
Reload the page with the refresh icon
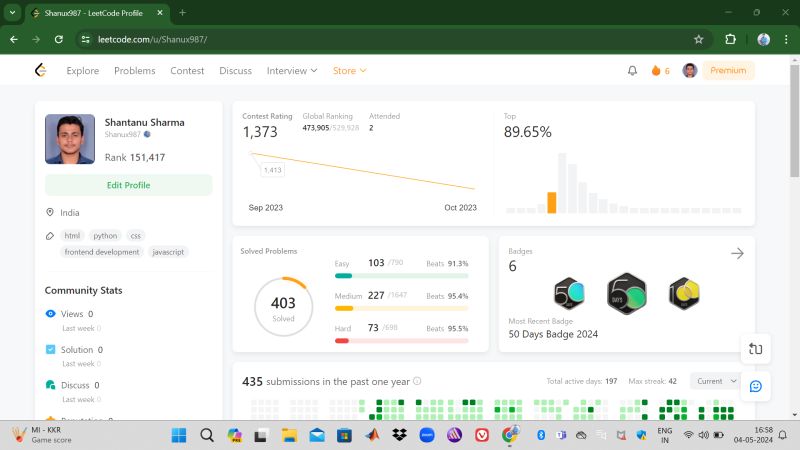click(59, 39)
